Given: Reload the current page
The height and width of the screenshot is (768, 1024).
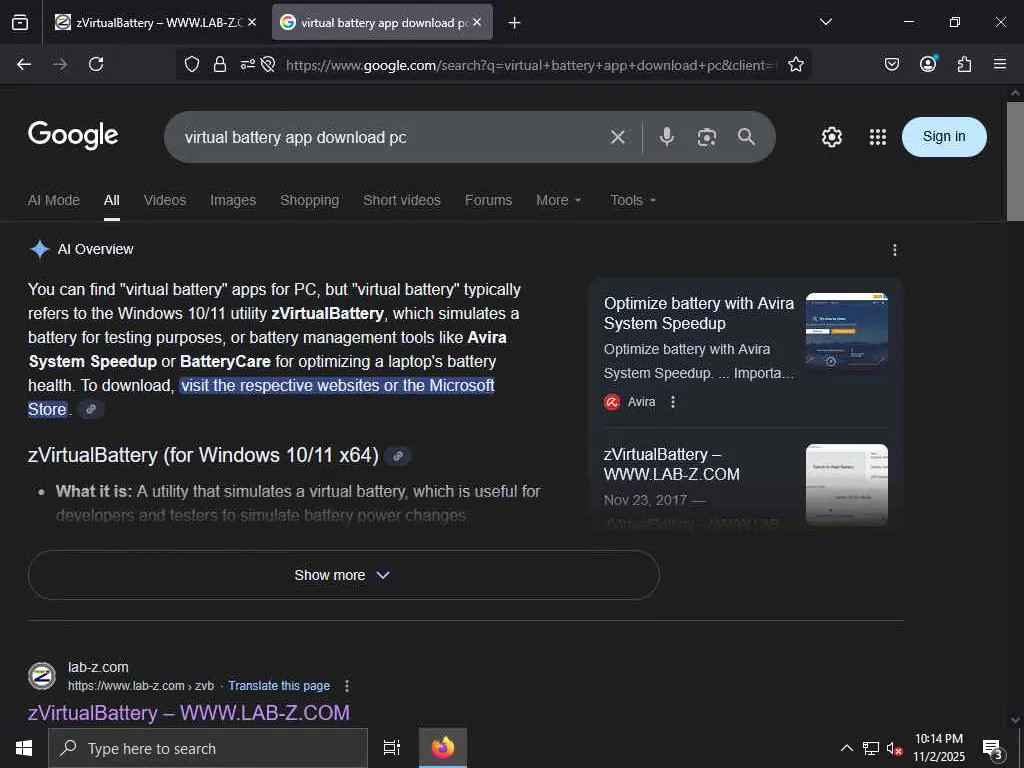Looking at the screenshot, I should click(x=96, y=64).
